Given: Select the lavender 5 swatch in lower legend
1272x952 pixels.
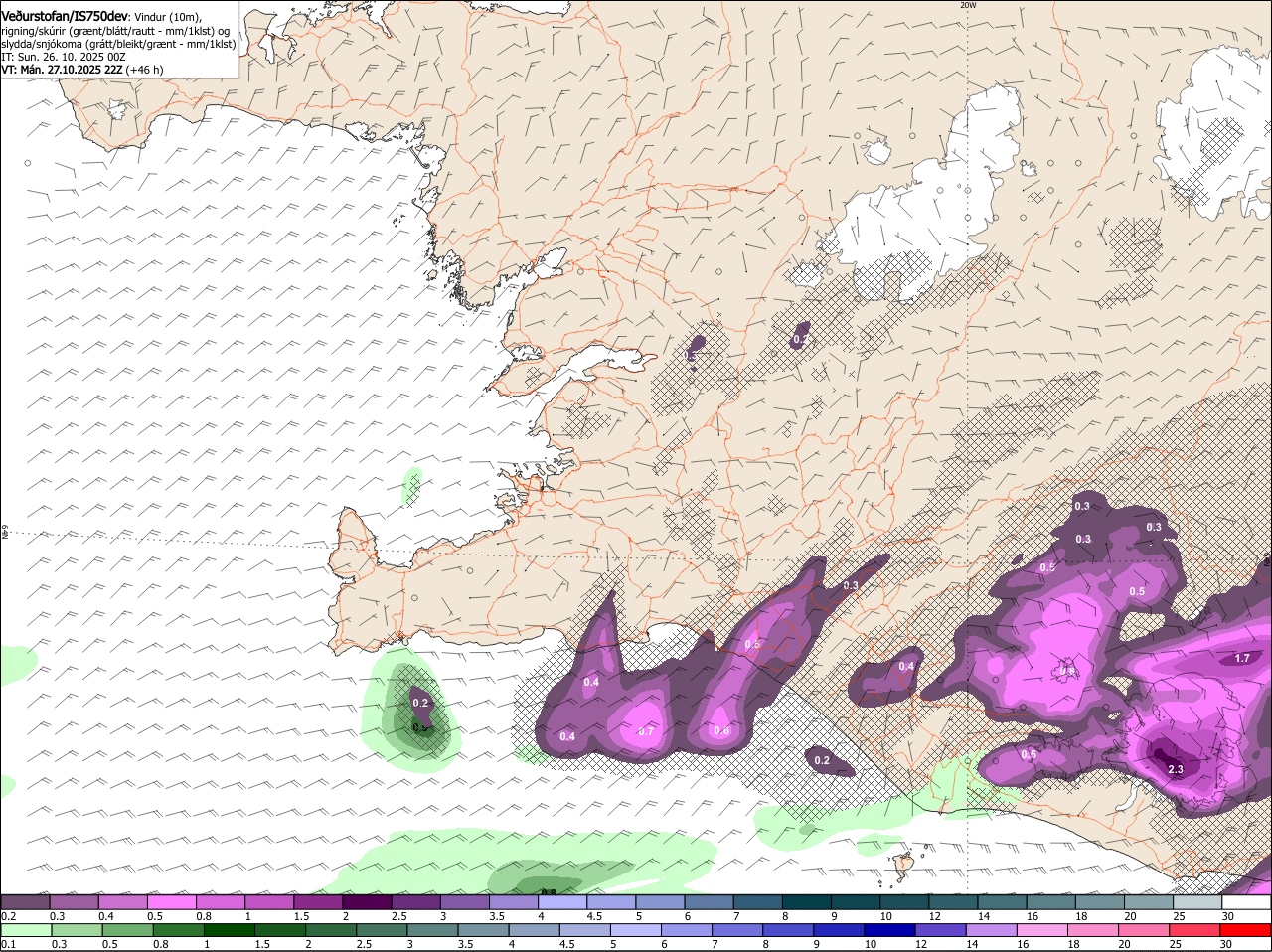Looking at the screenshot, I should point(636,930).
